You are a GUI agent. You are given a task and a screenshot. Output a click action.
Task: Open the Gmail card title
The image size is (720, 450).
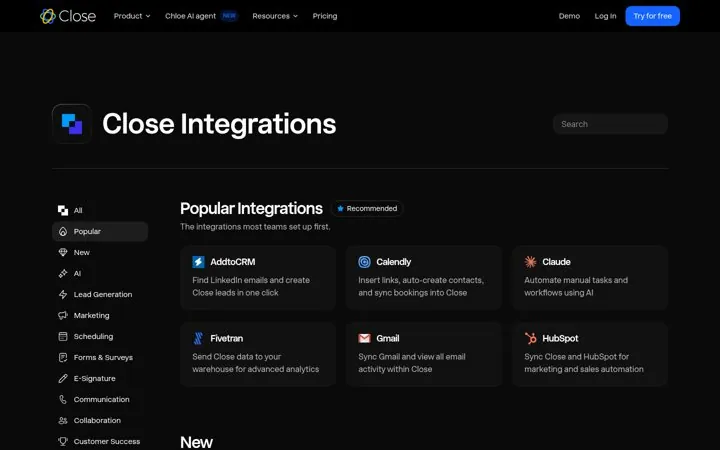pos(388,338)
